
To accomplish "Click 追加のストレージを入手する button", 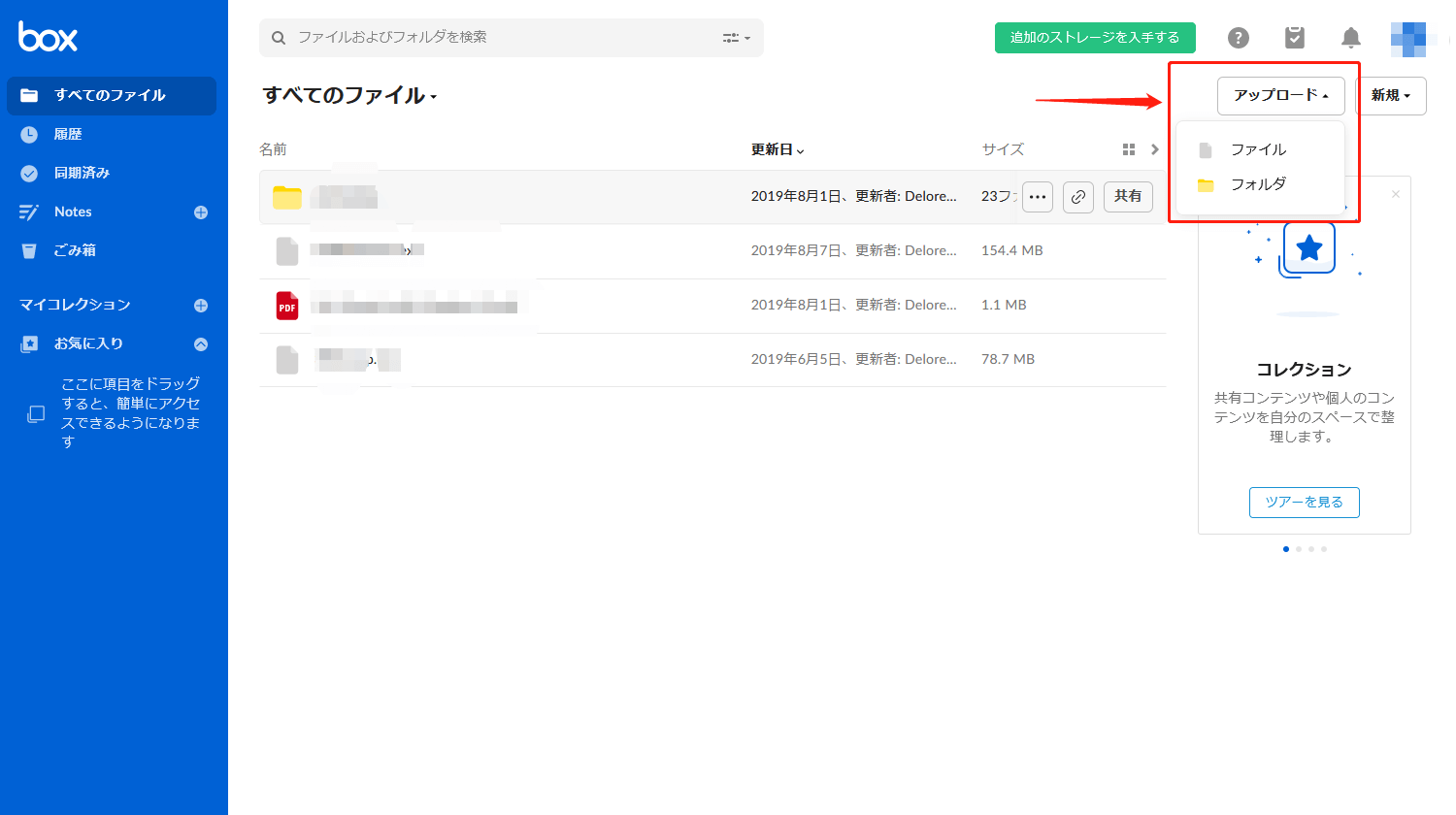I will pyautogui.click(x=1095, y=38).
